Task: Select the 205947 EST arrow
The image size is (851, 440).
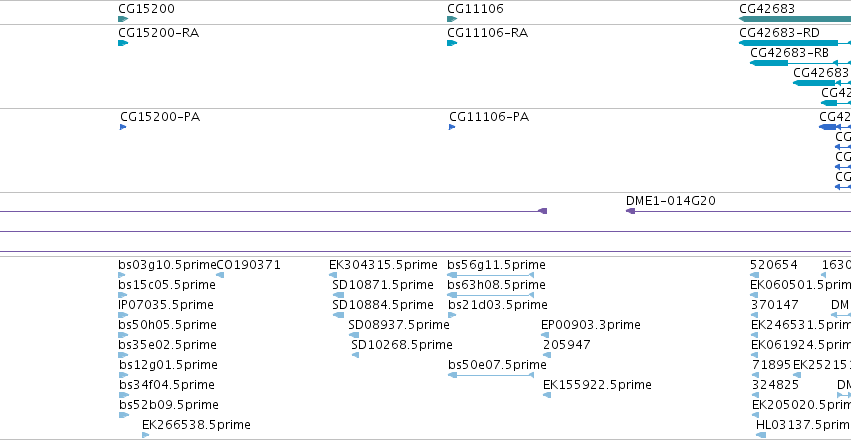Action: [547, 355]
